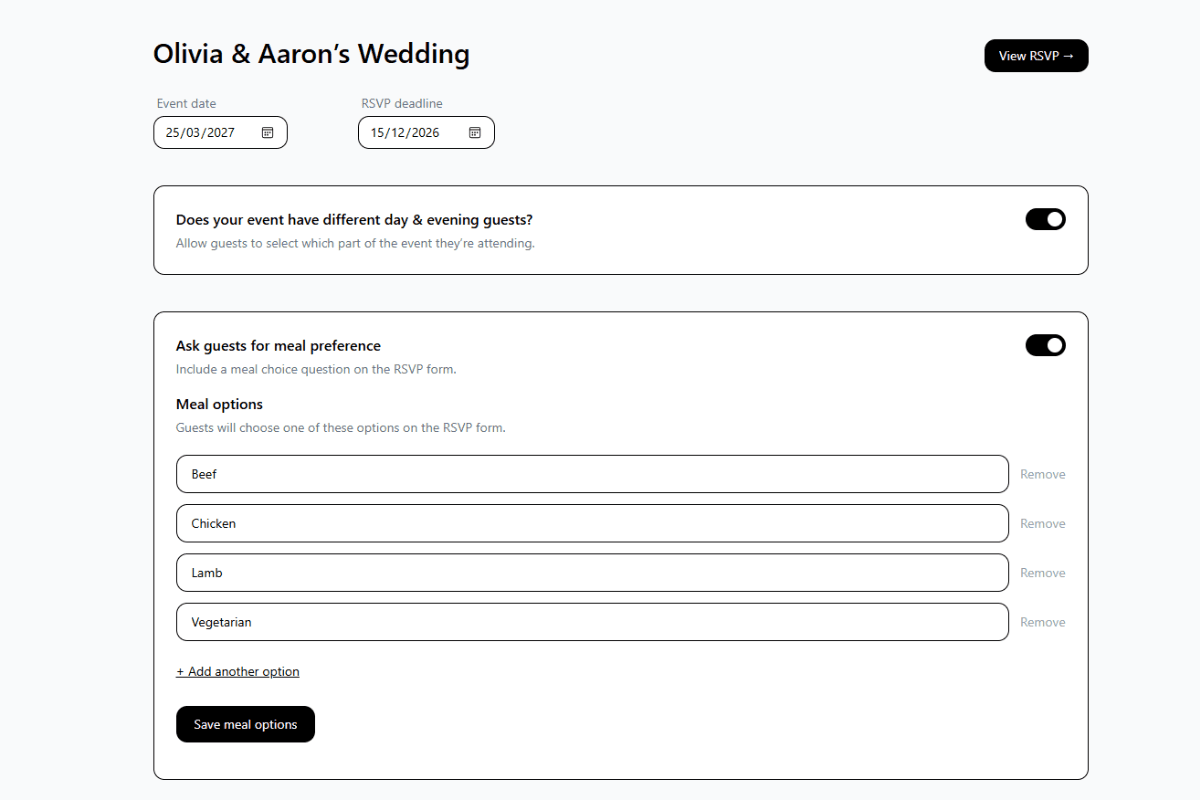Click the Meal options section heading
Screen dimensions: 1200x800
coord(219,405)
